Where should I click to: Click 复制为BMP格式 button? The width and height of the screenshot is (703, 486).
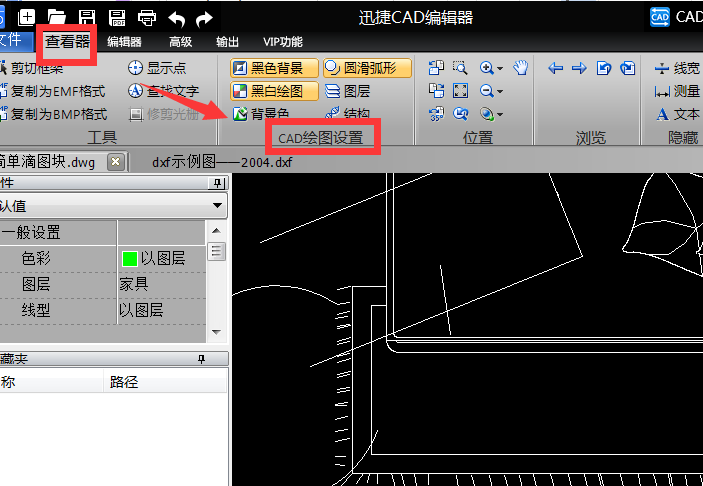pyautogui.click(x=54, y=114)
